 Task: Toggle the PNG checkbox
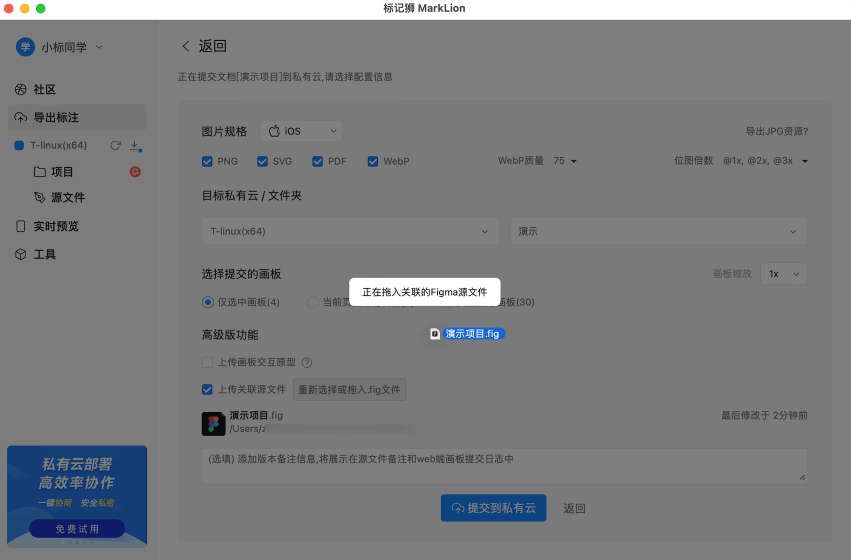click(207, 161)
